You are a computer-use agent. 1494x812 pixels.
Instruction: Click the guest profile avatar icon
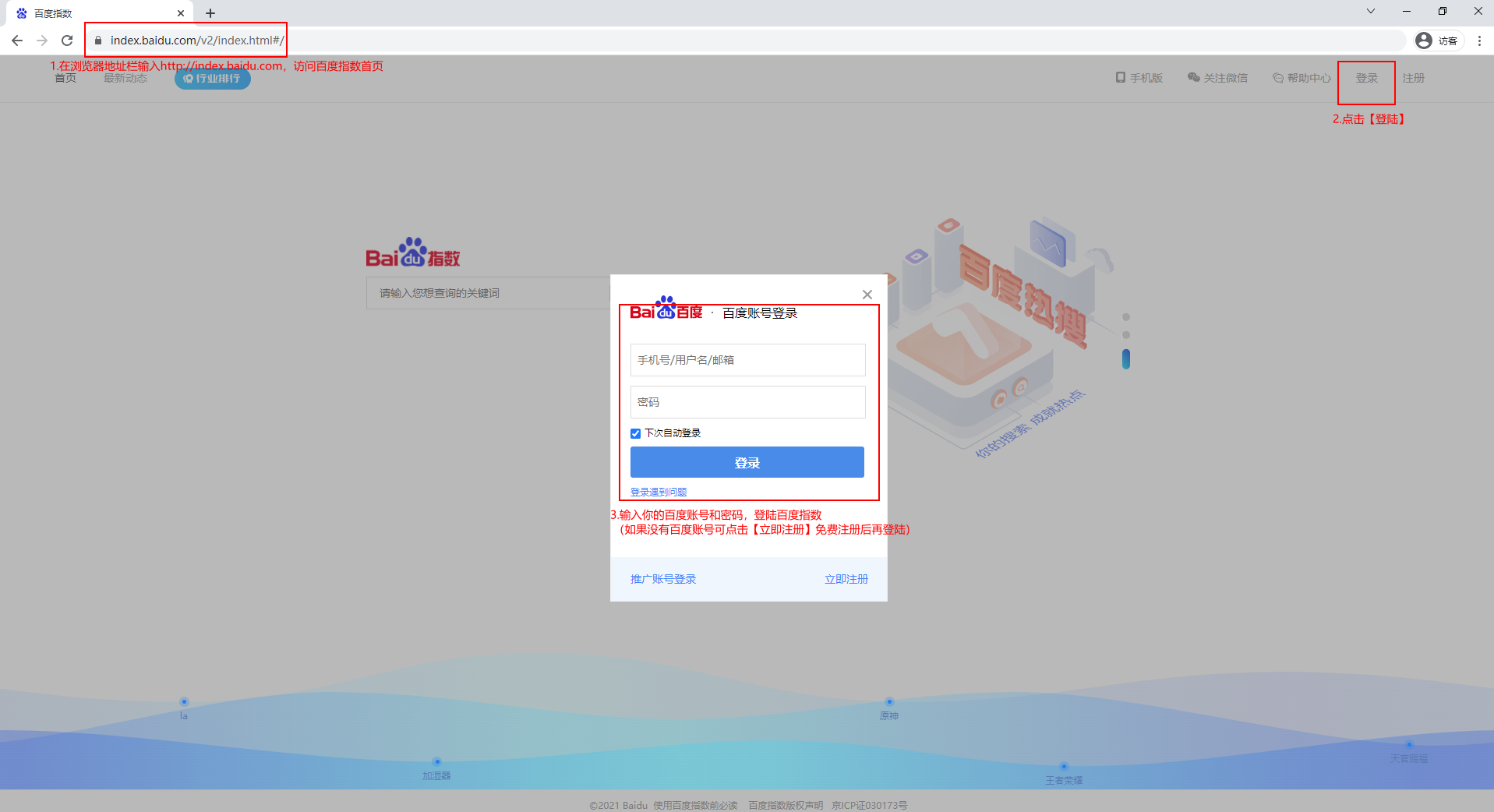1424,41
